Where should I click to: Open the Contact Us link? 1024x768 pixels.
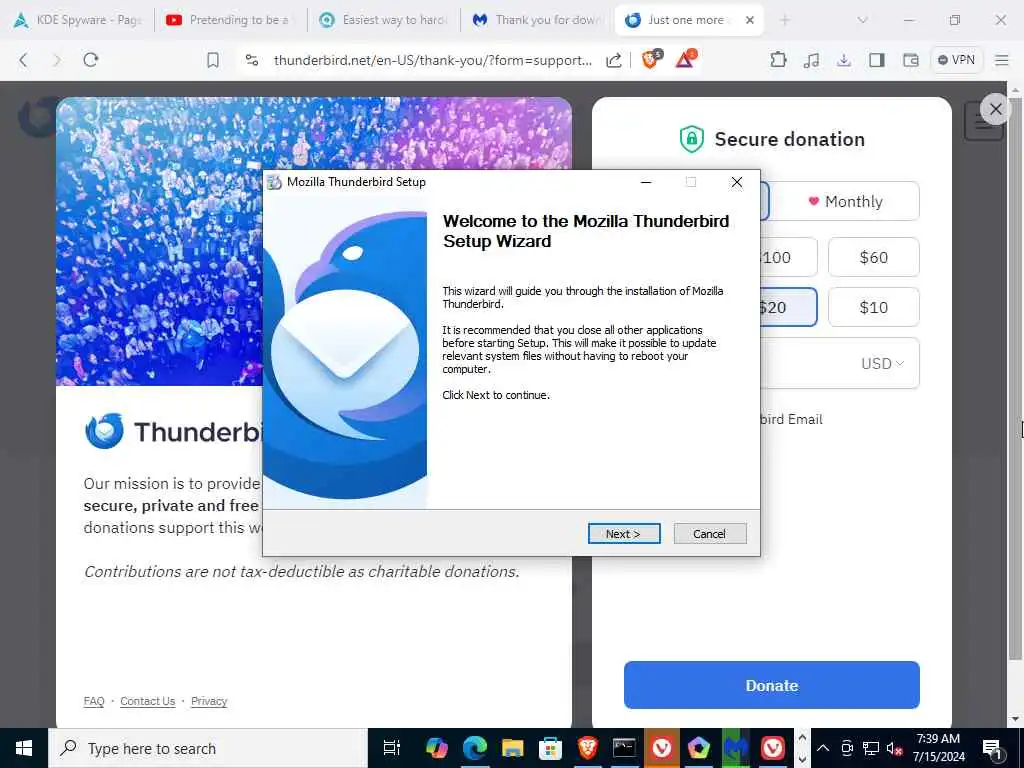(x=148, y=701)
